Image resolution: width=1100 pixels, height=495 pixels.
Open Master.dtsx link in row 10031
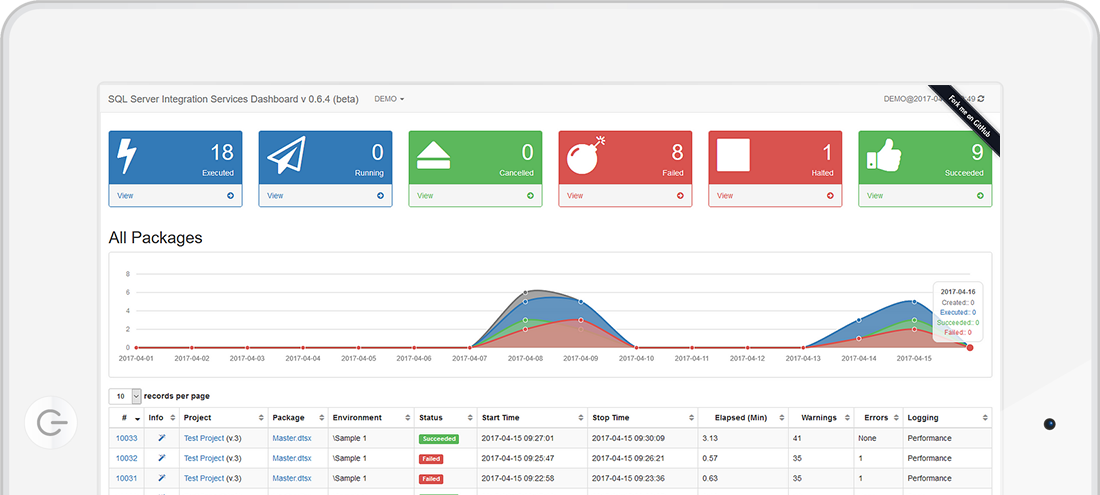point(292,478)
